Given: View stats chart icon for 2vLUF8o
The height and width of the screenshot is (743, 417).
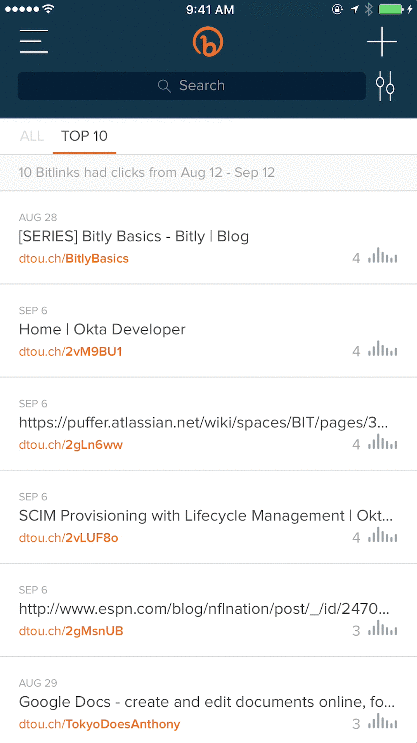Looking at the screenshot, I should 383,535.
